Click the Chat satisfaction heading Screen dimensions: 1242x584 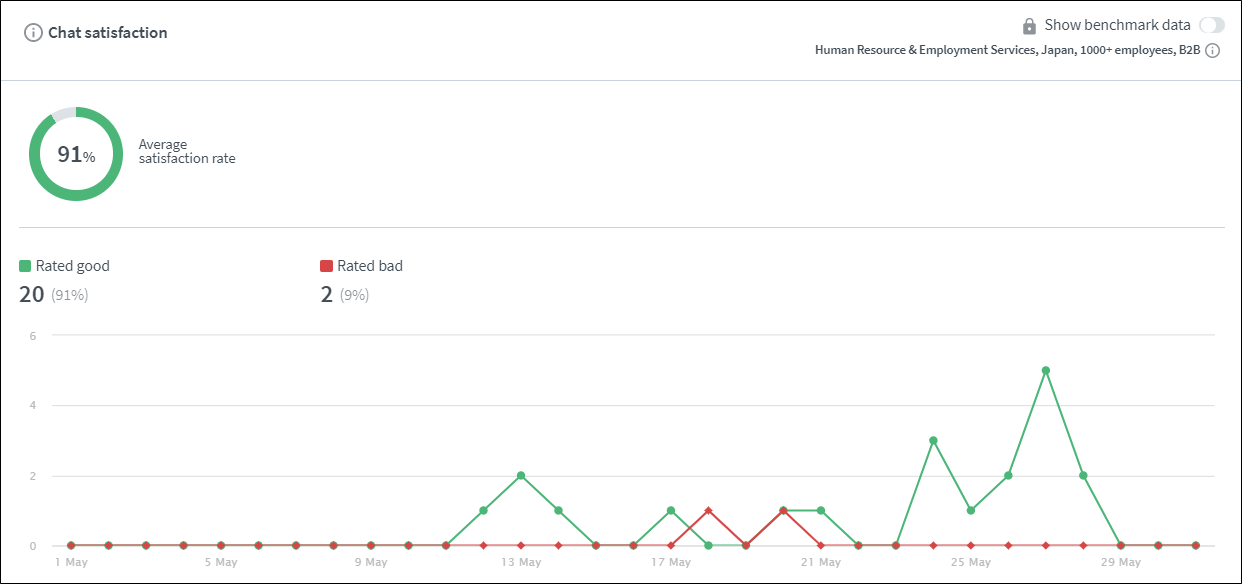pos(108,33)
